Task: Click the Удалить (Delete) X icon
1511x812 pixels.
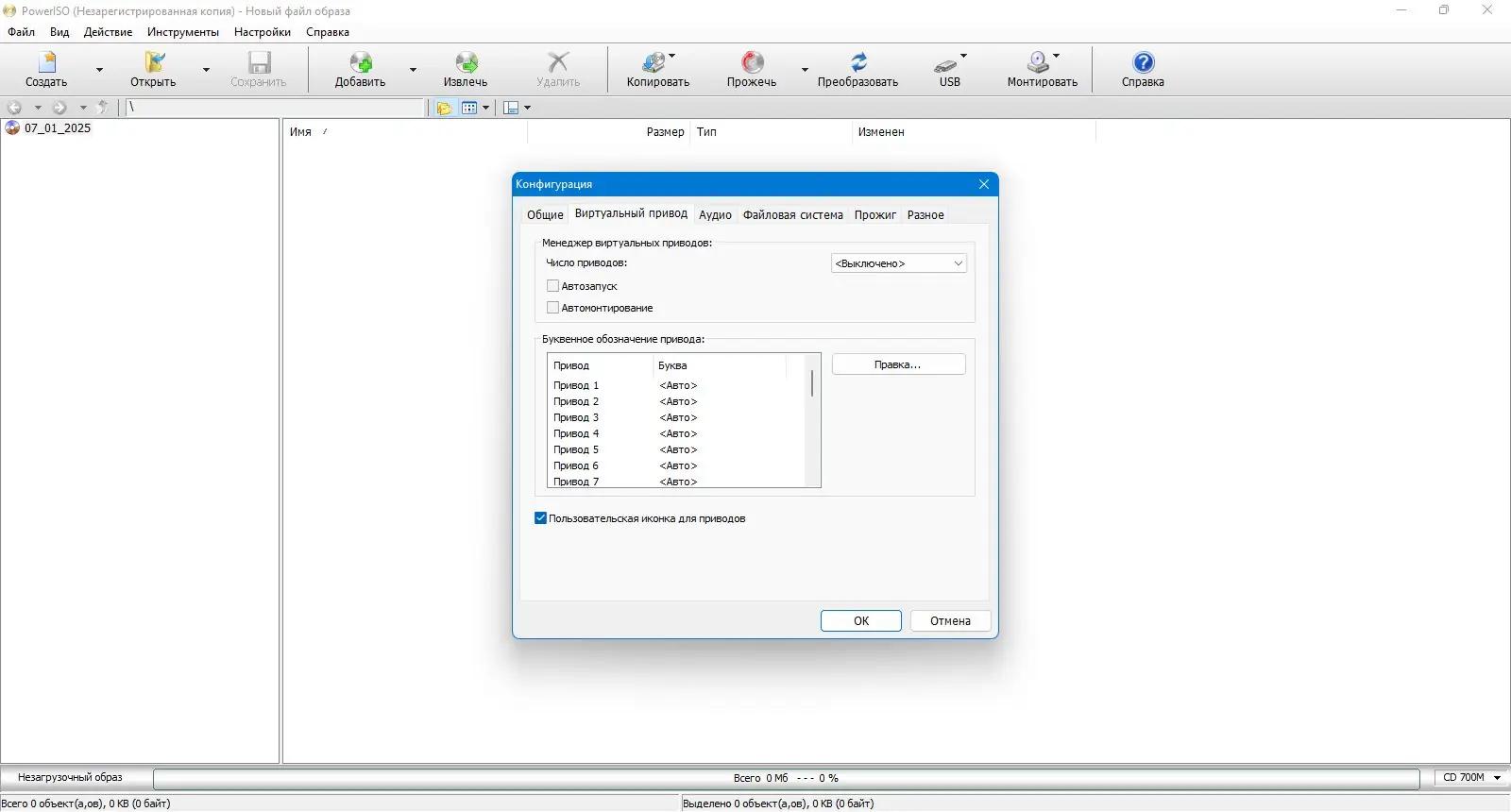Action: coord(558,62)
